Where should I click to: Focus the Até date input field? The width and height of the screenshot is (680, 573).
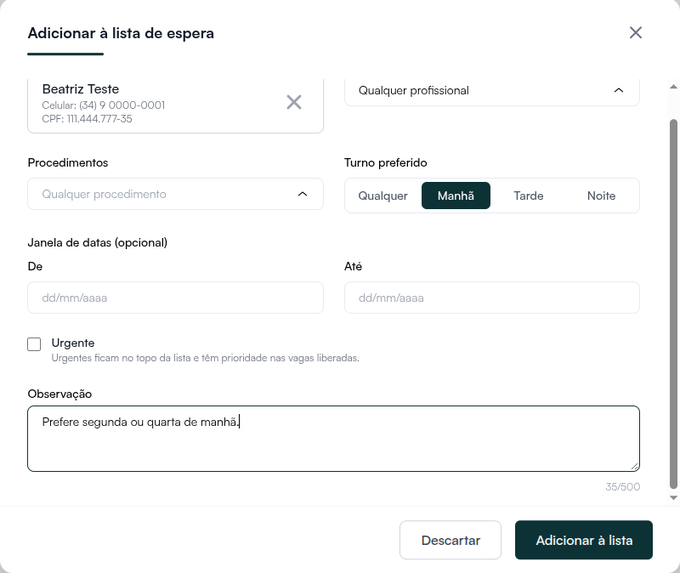[492, 298]
